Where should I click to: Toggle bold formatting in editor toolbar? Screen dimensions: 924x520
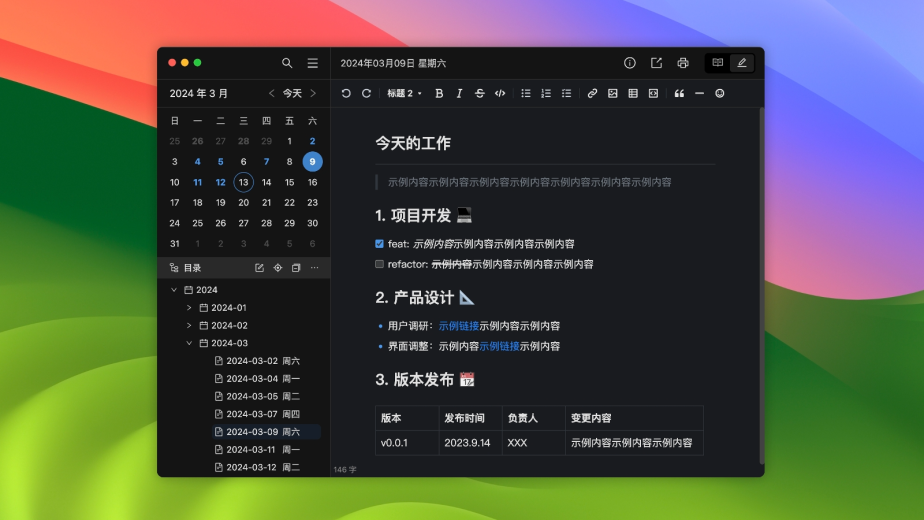(439, 93)
